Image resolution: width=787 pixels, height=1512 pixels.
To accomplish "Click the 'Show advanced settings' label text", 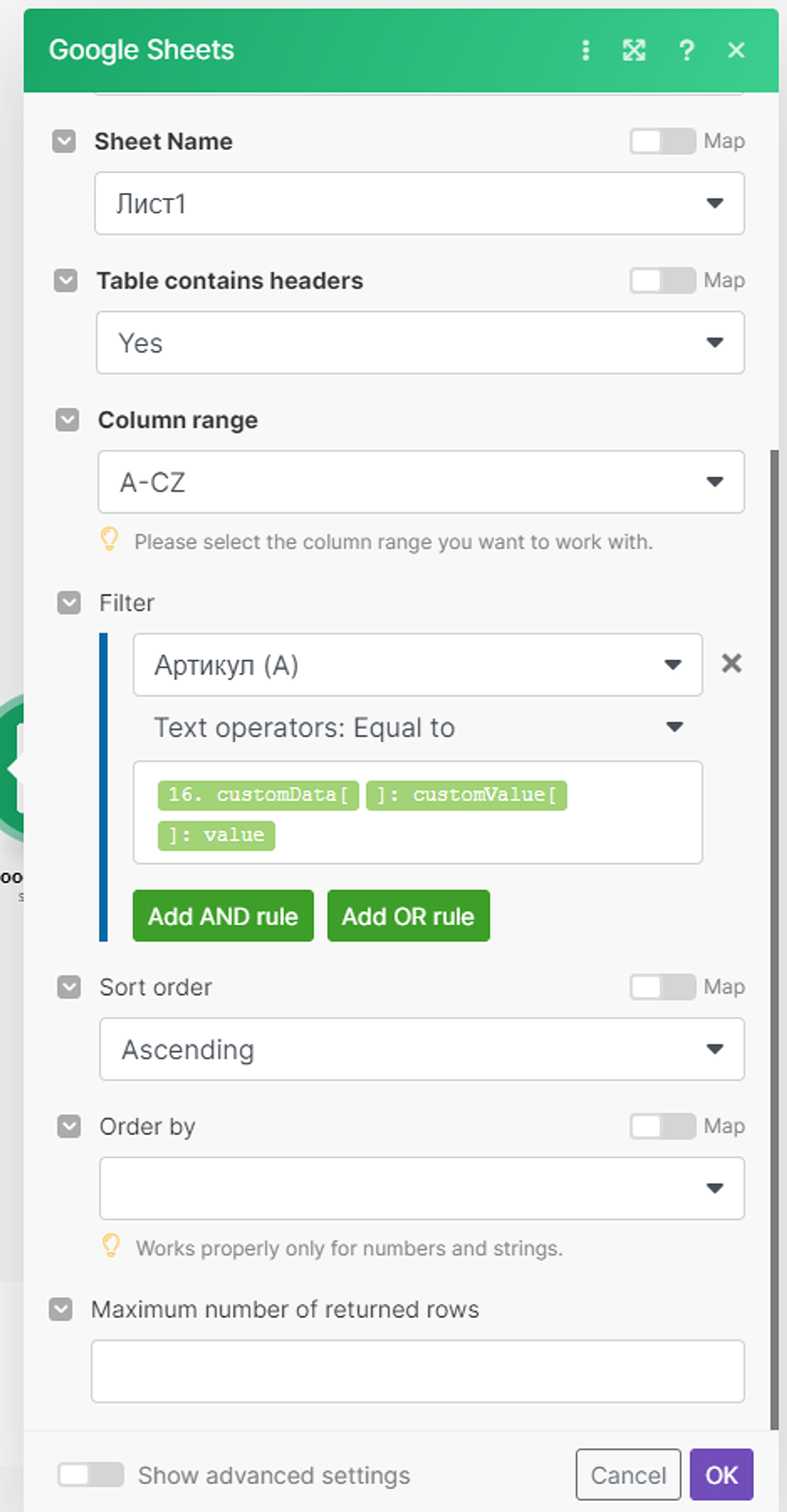I will point(274,1475).
